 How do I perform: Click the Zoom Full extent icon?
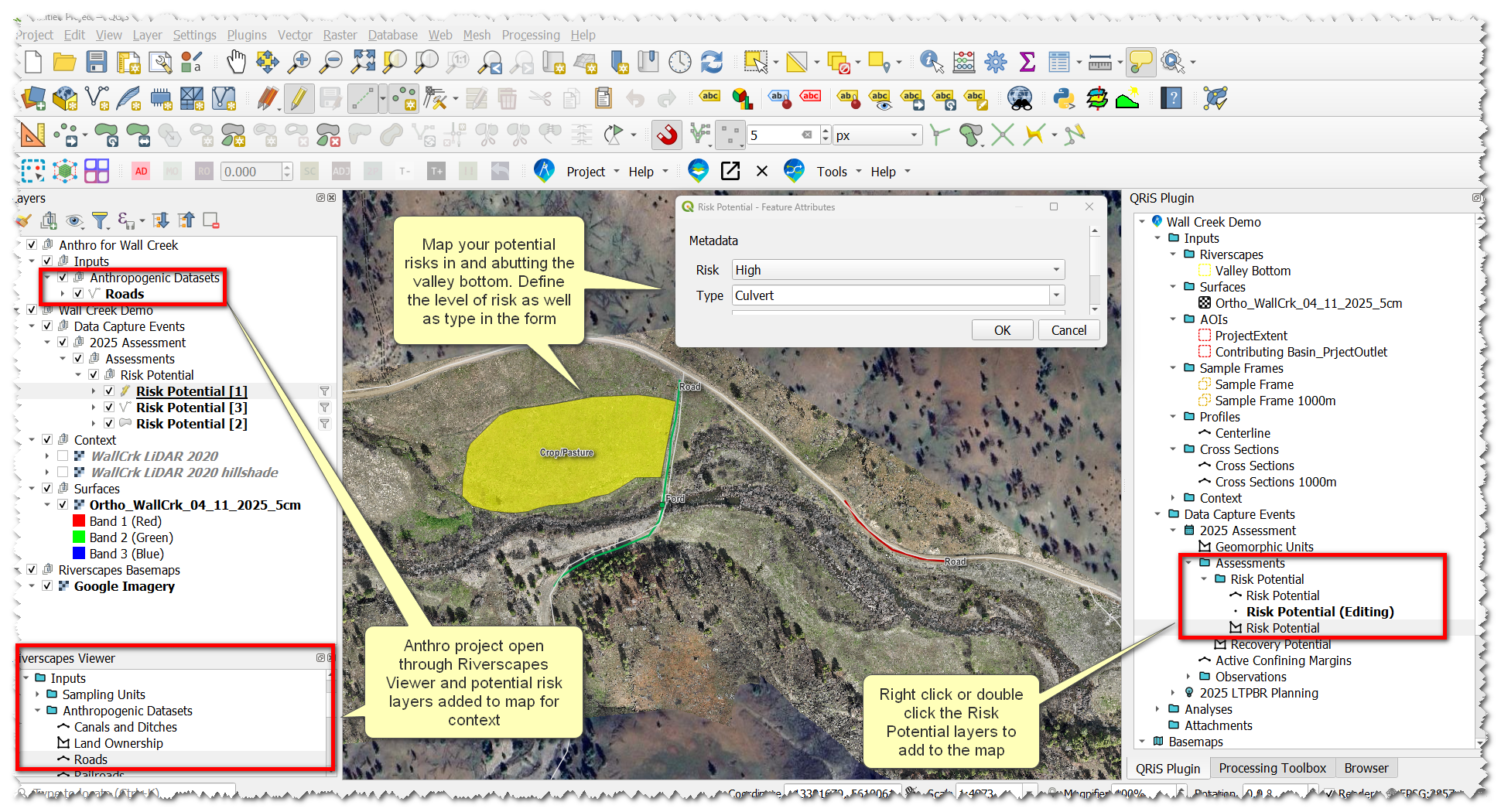coord(363,62)
